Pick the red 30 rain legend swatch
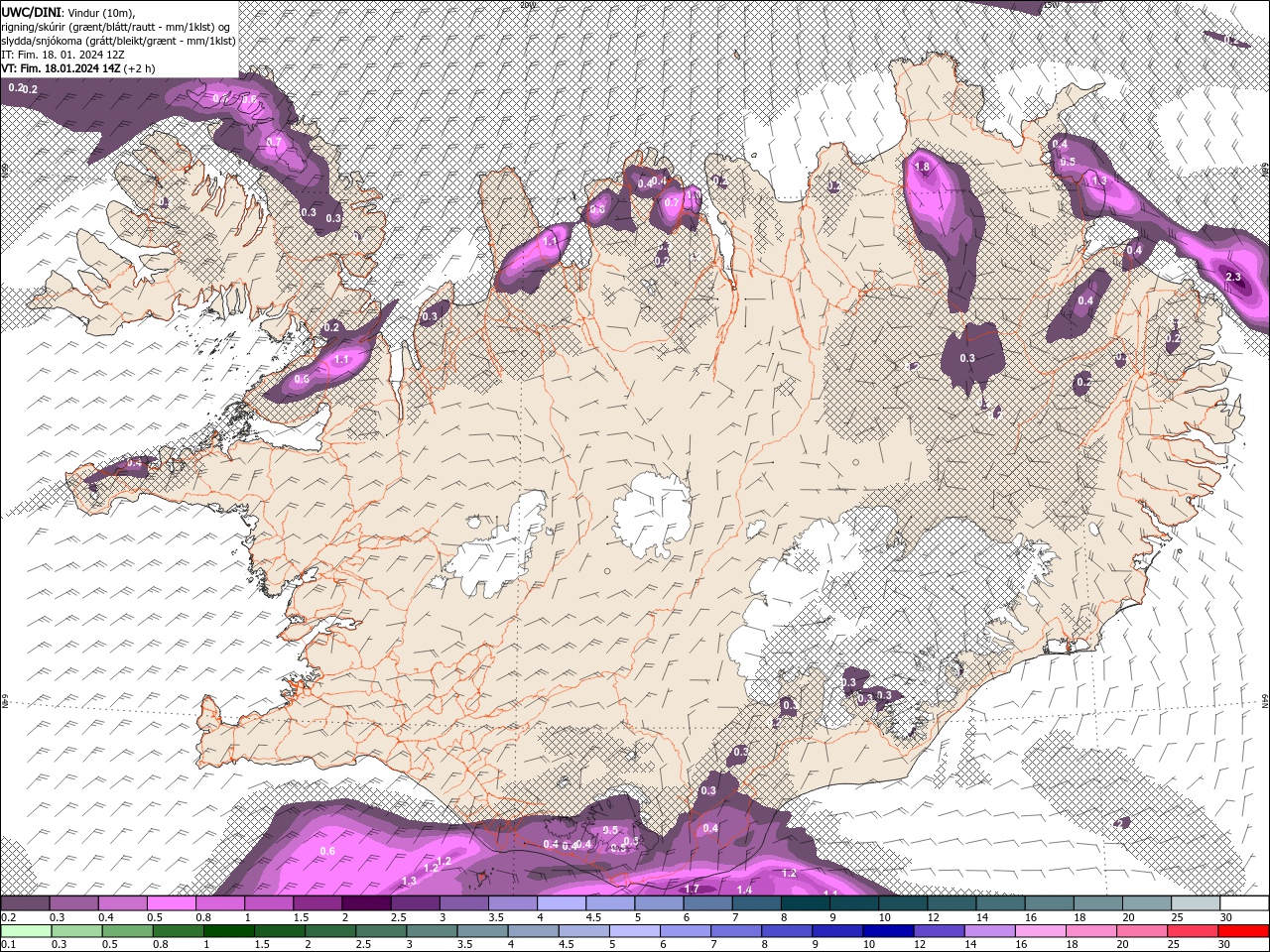The image size is (1270, 952). coord(1243,931)
